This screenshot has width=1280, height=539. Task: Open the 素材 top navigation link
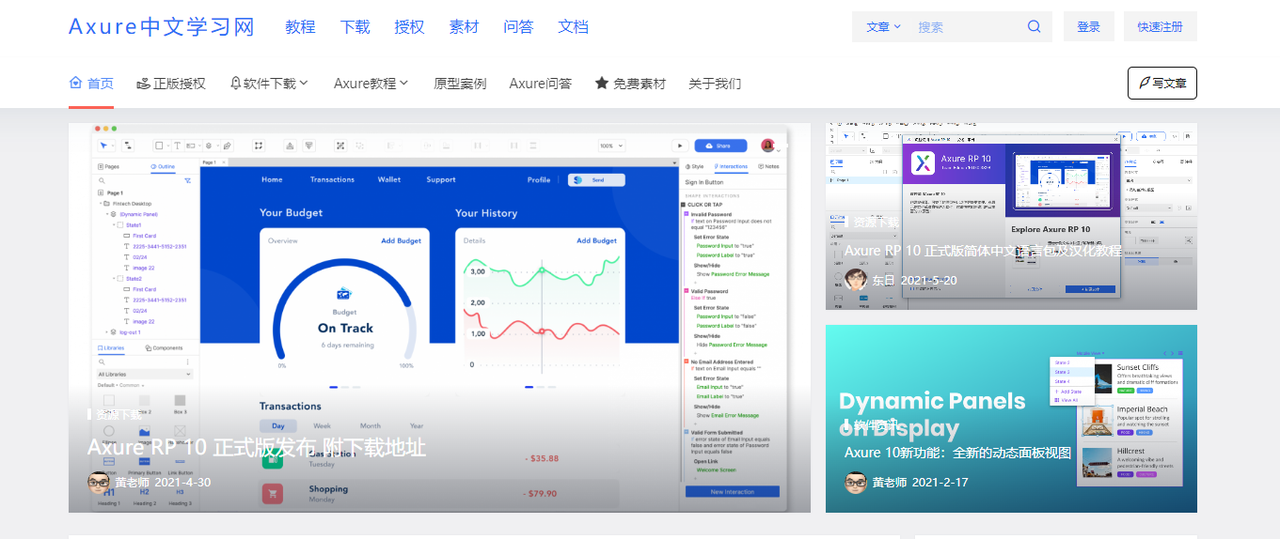click(464, 27)
